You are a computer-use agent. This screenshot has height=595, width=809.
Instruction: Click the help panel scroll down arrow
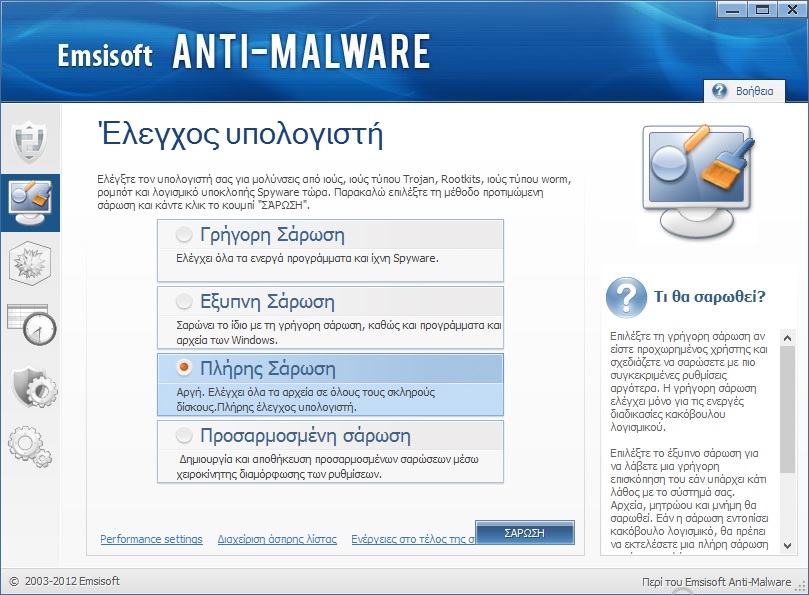click(787, 545)
